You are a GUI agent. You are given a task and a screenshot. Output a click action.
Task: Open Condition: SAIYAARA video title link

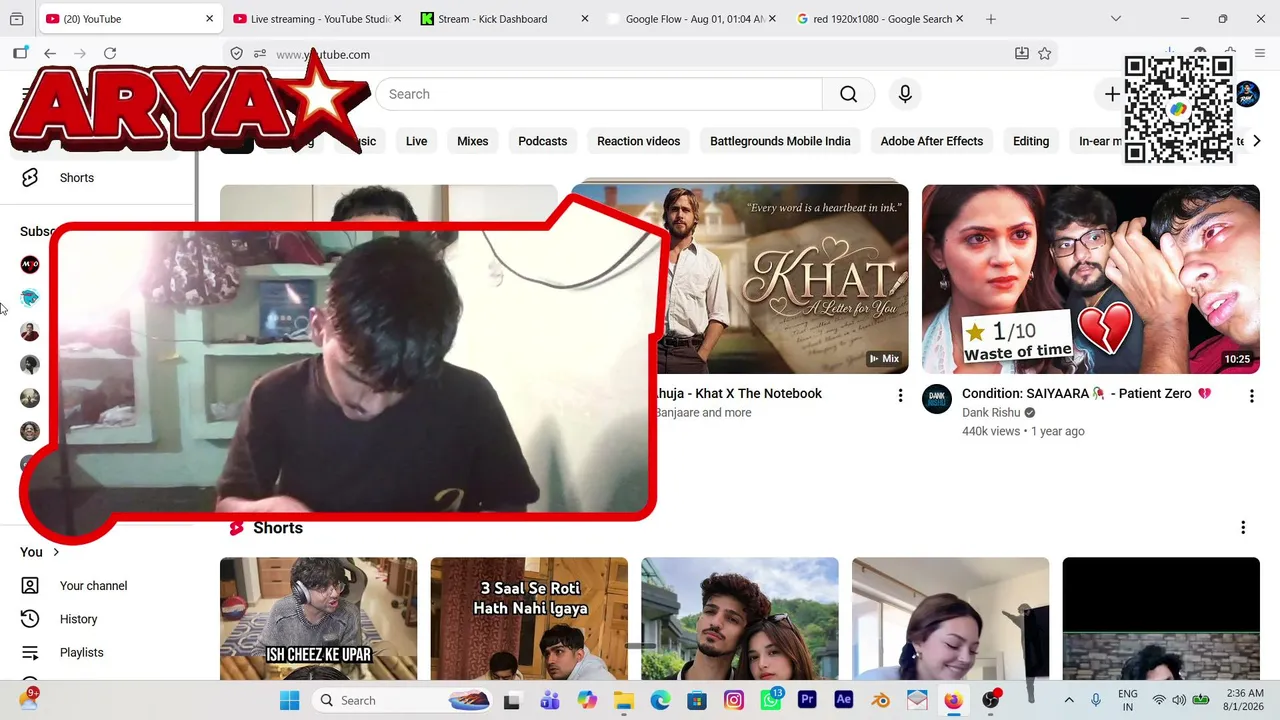click(x=1086, y=394)
